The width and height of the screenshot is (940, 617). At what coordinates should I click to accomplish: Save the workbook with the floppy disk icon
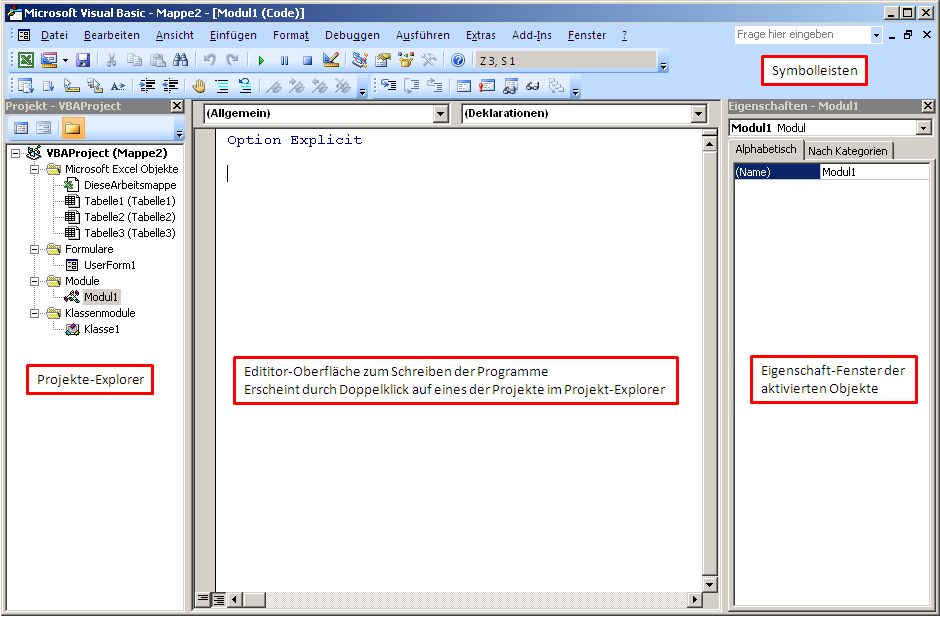coord(83,60)
